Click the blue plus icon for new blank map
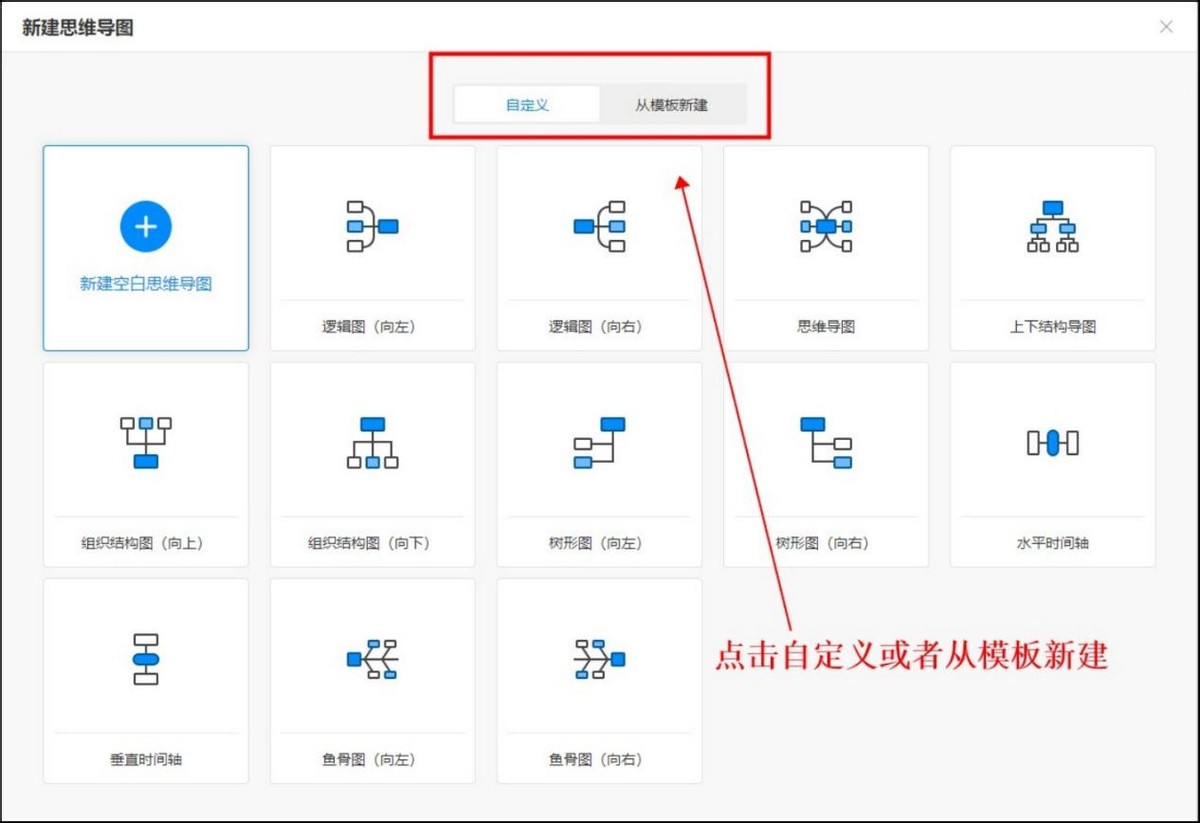 146,226
